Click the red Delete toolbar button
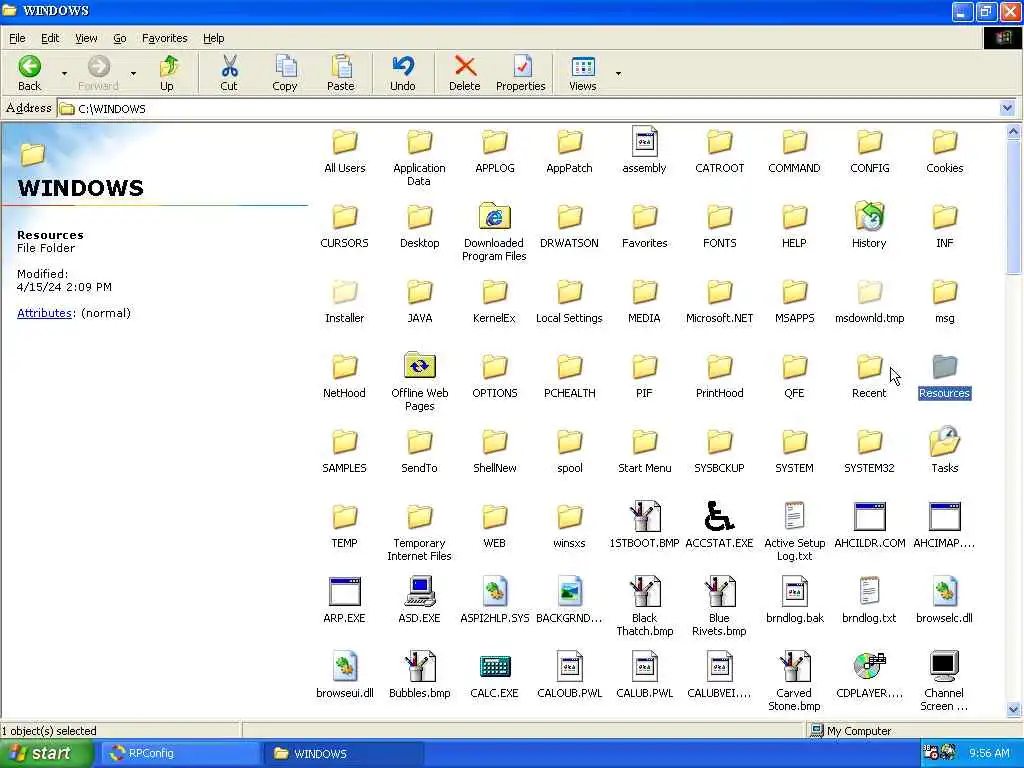Viewport: 1024px width, 768px height. pos(465,72)
